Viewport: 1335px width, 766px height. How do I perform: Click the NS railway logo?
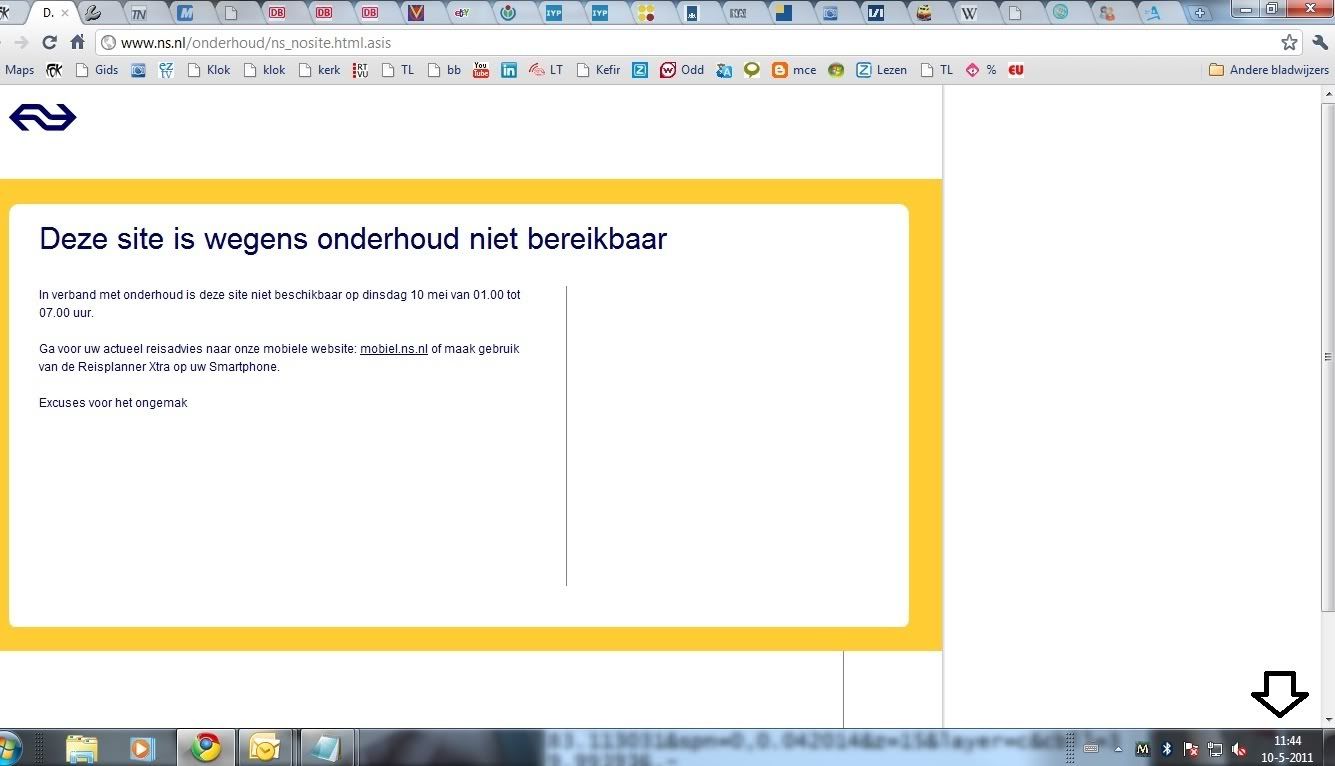[43, 117]
